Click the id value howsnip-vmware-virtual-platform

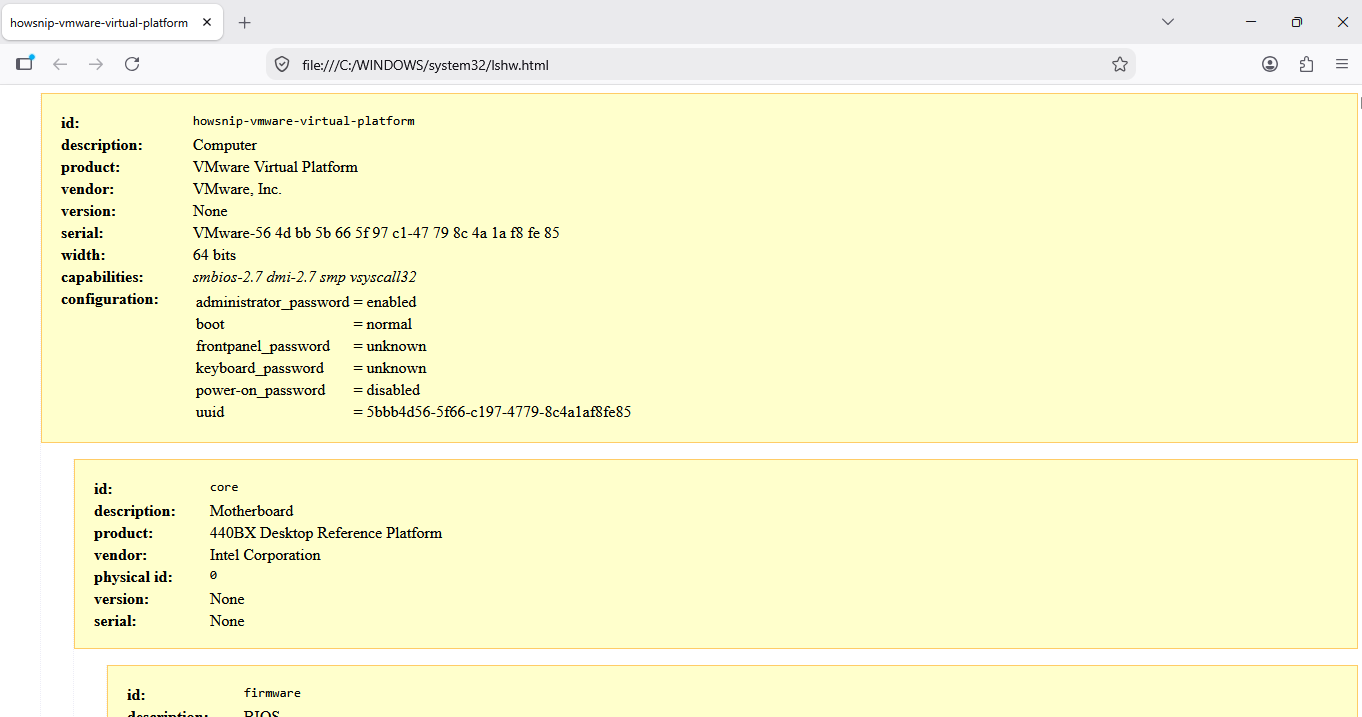click(x=303, y=121)
